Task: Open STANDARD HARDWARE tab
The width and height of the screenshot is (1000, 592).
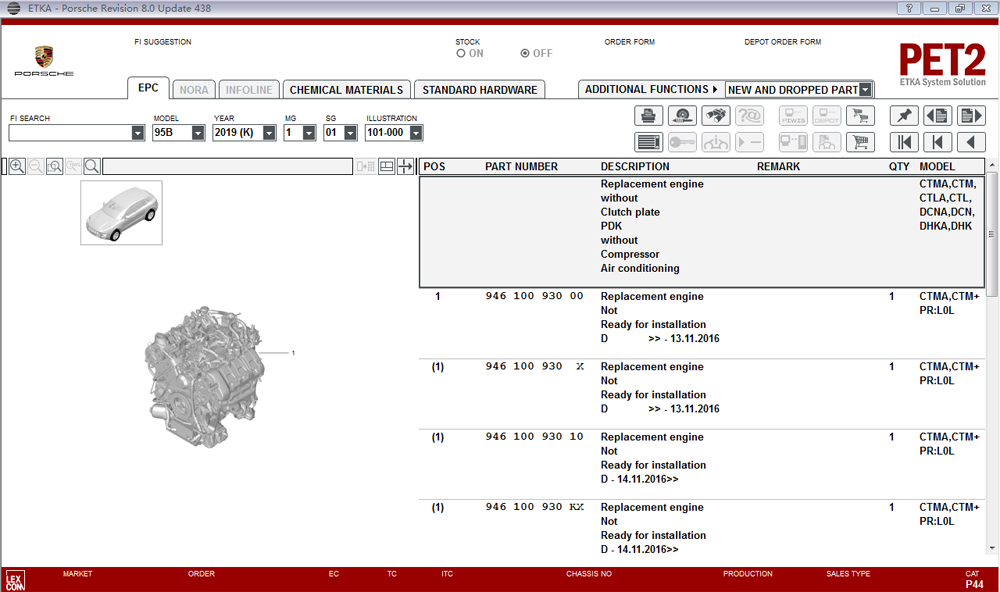Action: coord(480,90)
